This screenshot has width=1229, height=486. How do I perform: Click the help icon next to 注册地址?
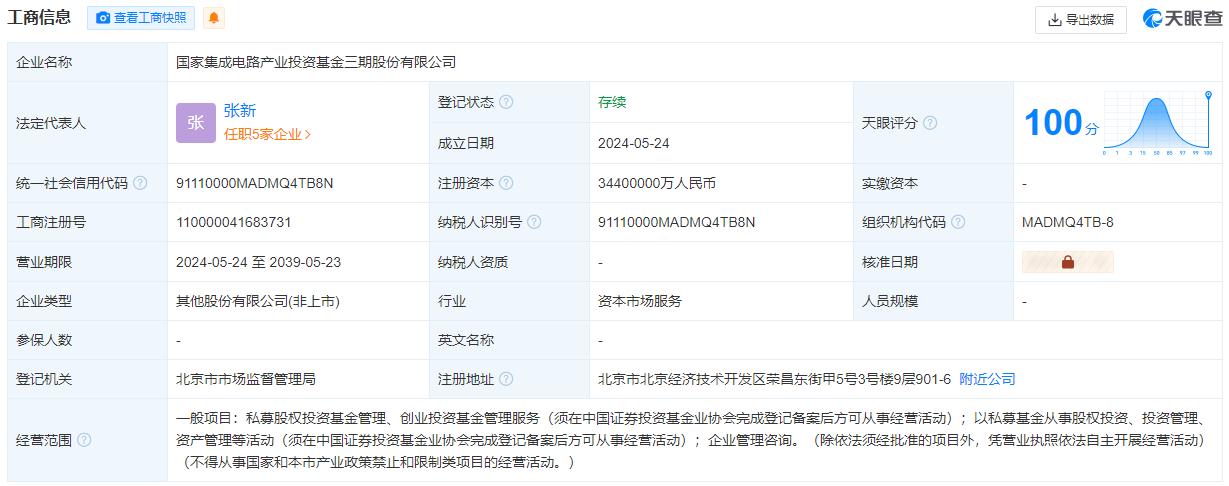click(x=506, y=379)
